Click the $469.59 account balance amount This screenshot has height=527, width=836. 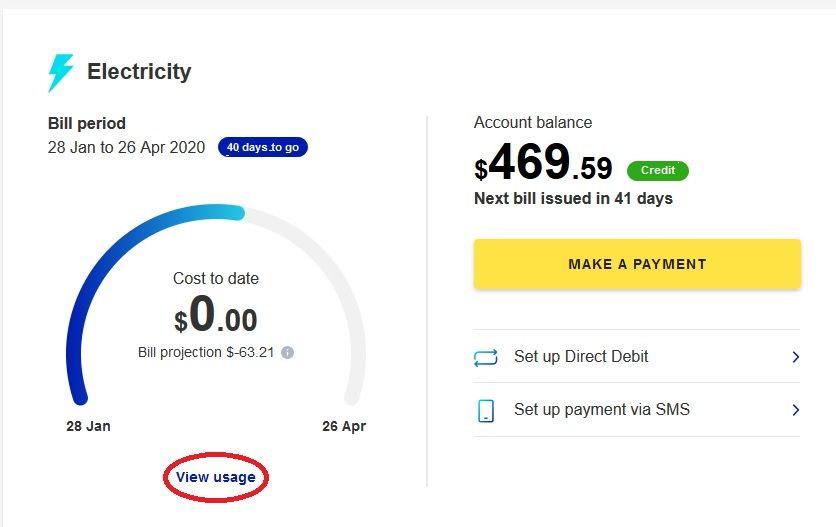point(543,164)
